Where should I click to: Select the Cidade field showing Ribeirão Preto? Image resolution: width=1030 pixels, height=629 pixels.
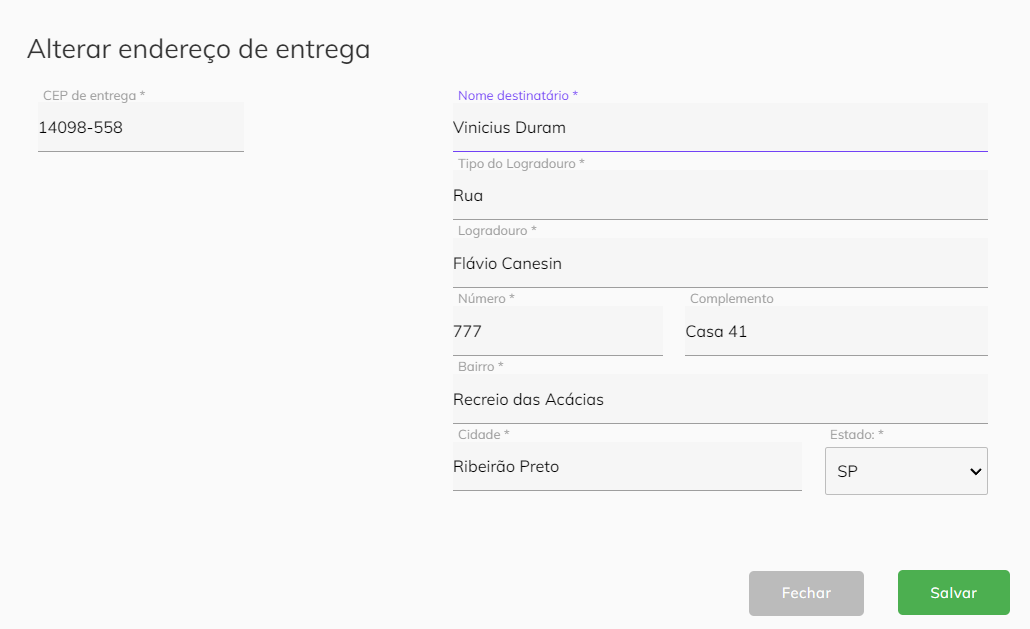coord(627,466)
